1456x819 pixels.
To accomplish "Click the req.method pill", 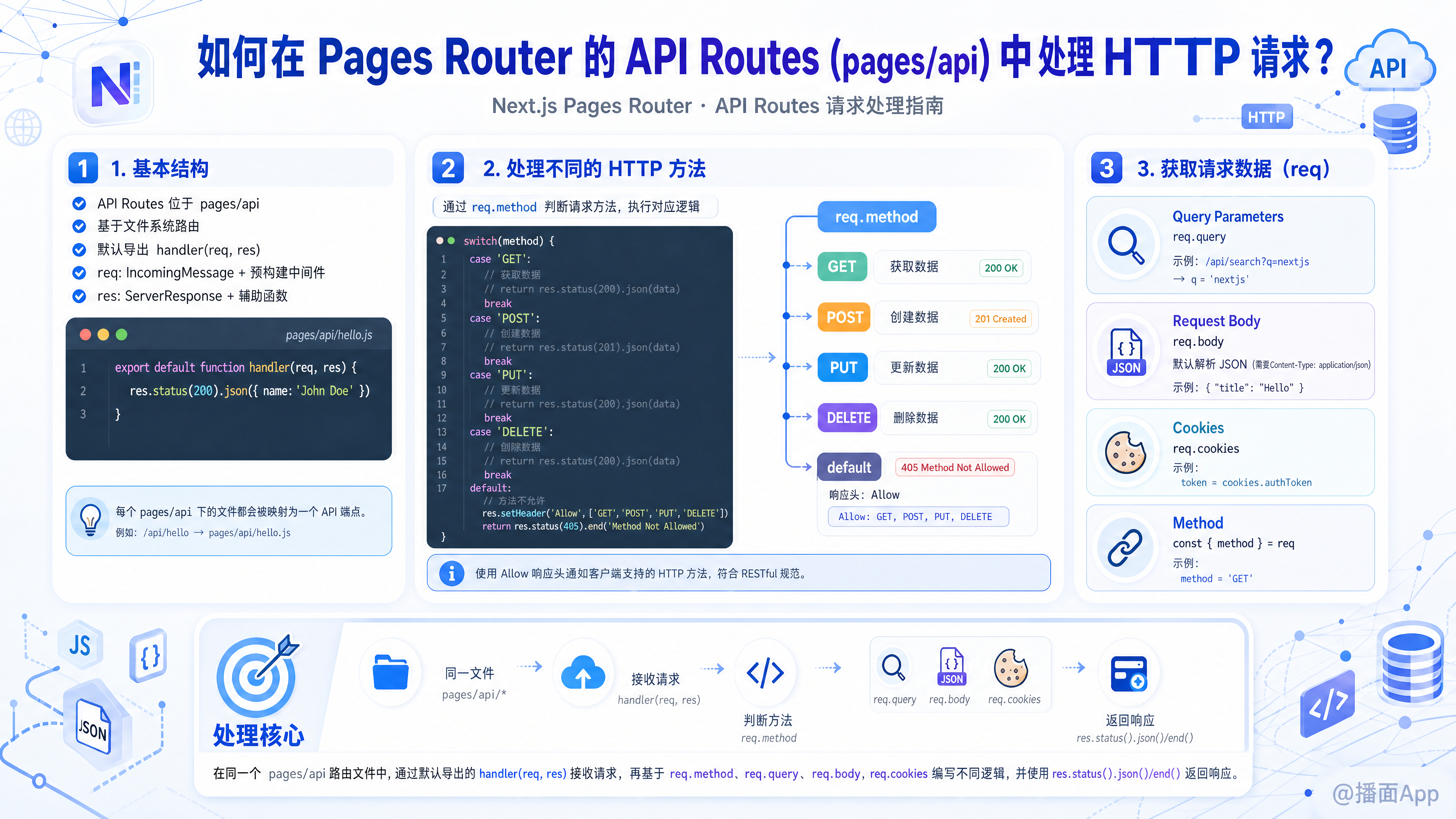I will click(x=877, y=217).
